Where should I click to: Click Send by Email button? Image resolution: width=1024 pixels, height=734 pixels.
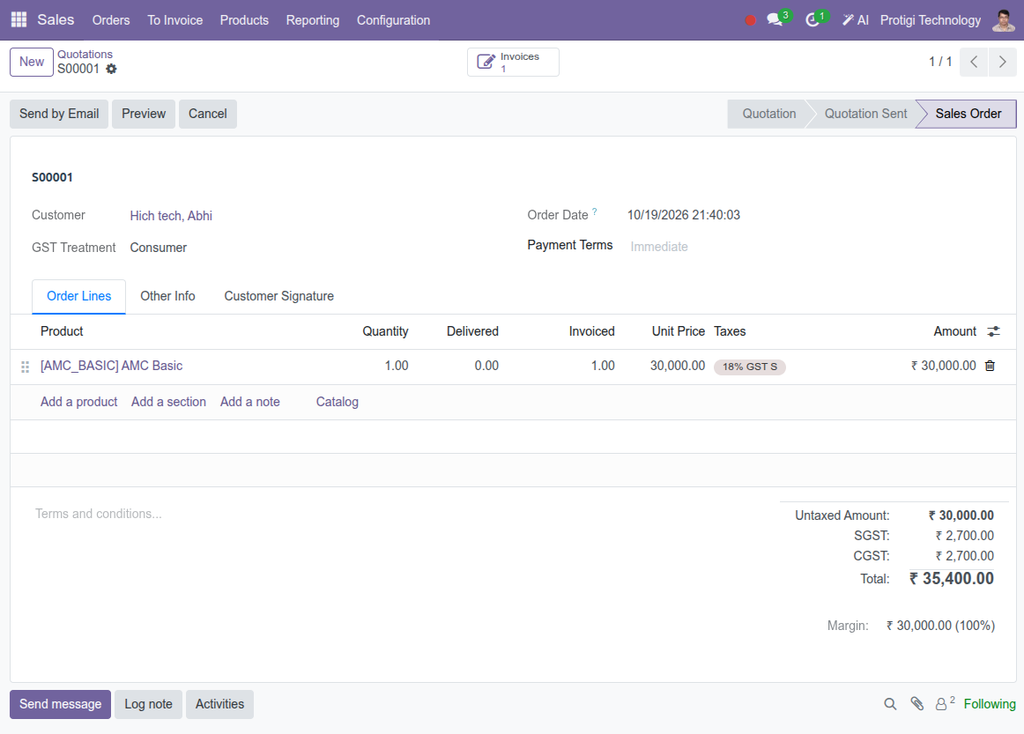pyautogui.click(x=59, y=114)
